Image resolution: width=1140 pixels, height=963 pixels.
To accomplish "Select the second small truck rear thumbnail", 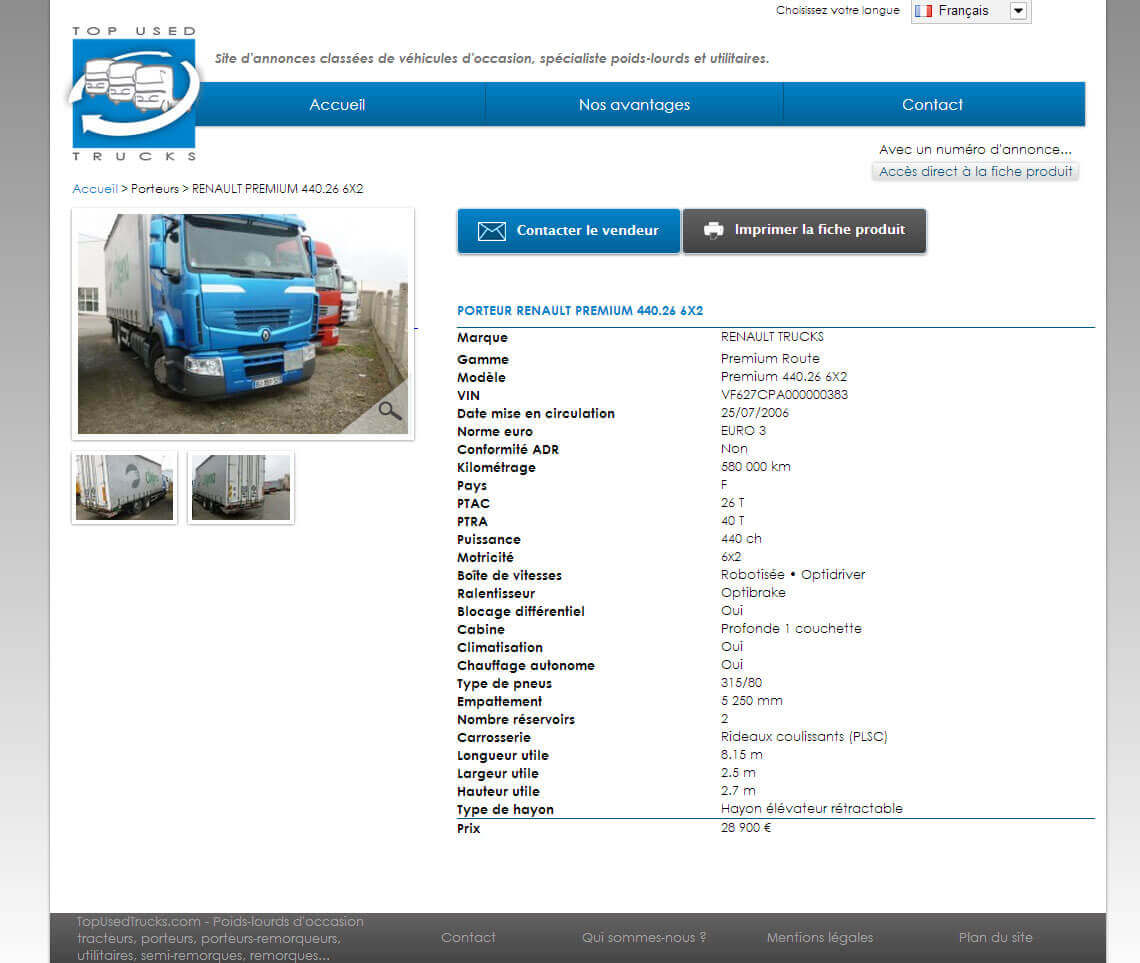I will 241,488.
